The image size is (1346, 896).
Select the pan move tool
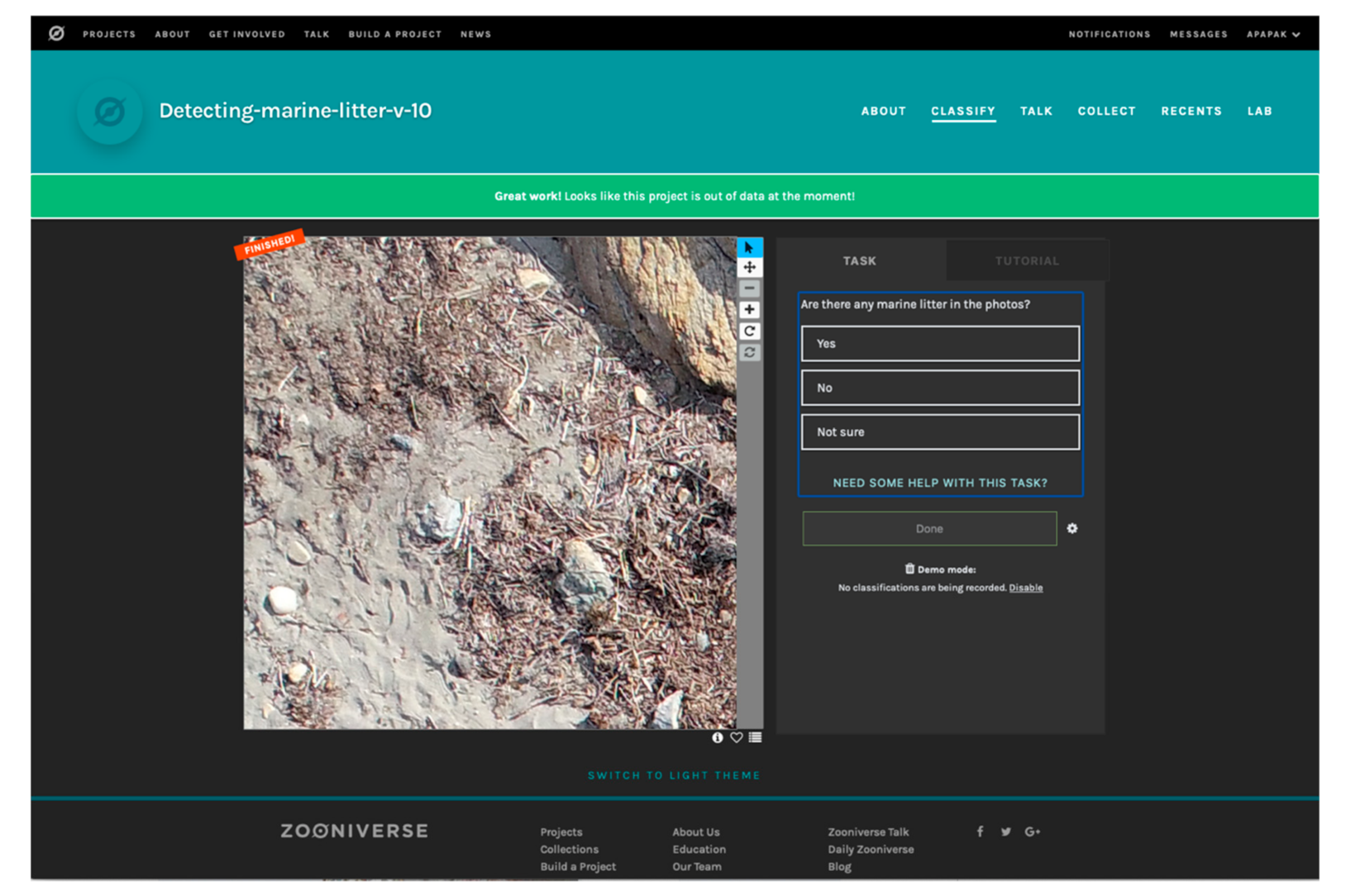[x=749, y=267]
